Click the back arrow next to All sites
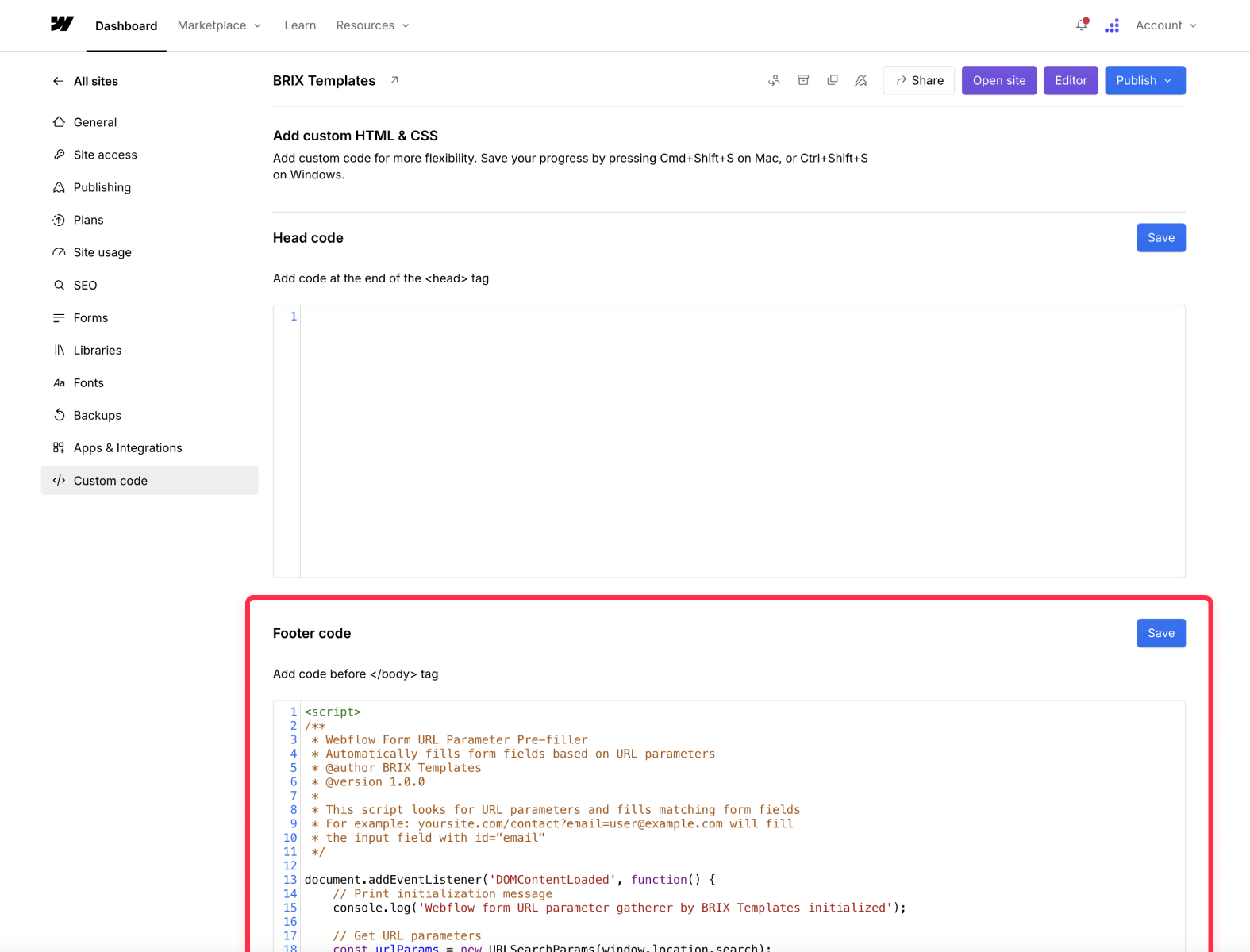Image resolution: width=1250 pixels, height=952 pixels. pyautogui.click(x=58, y=81)
